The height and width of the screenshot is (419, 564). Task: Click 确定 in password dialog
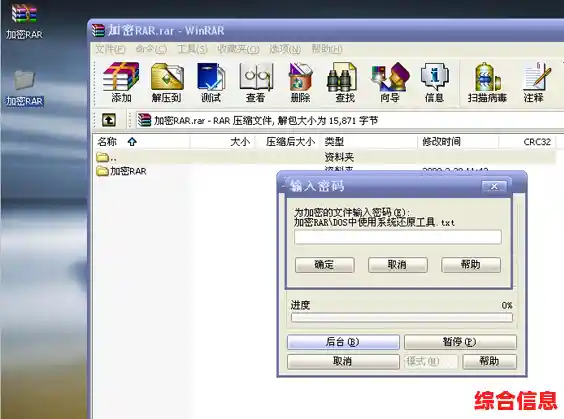point(324,265)
